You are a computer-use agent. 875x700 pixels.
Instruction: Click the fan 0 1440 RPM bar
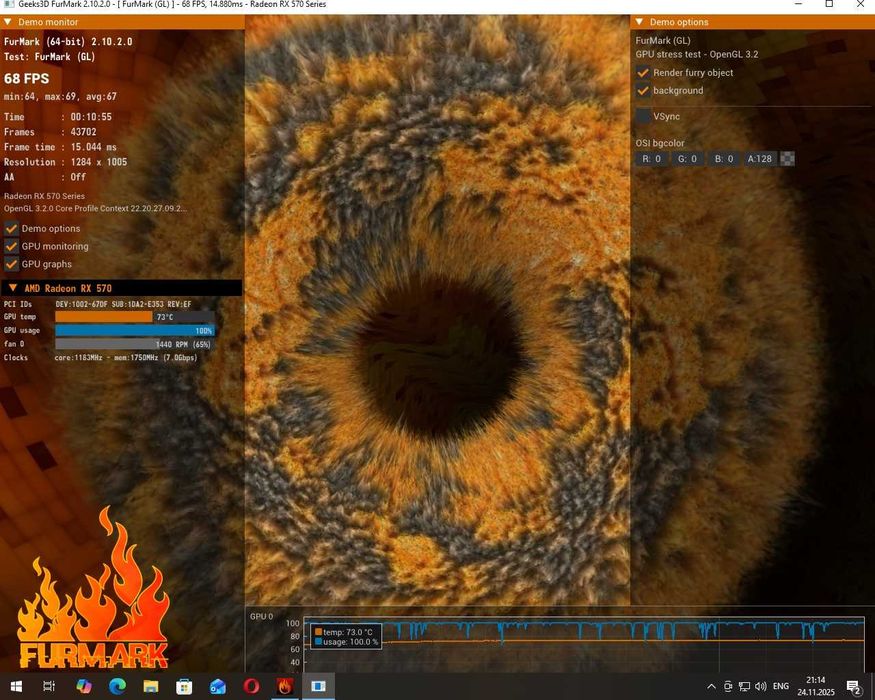pos(134,344)
